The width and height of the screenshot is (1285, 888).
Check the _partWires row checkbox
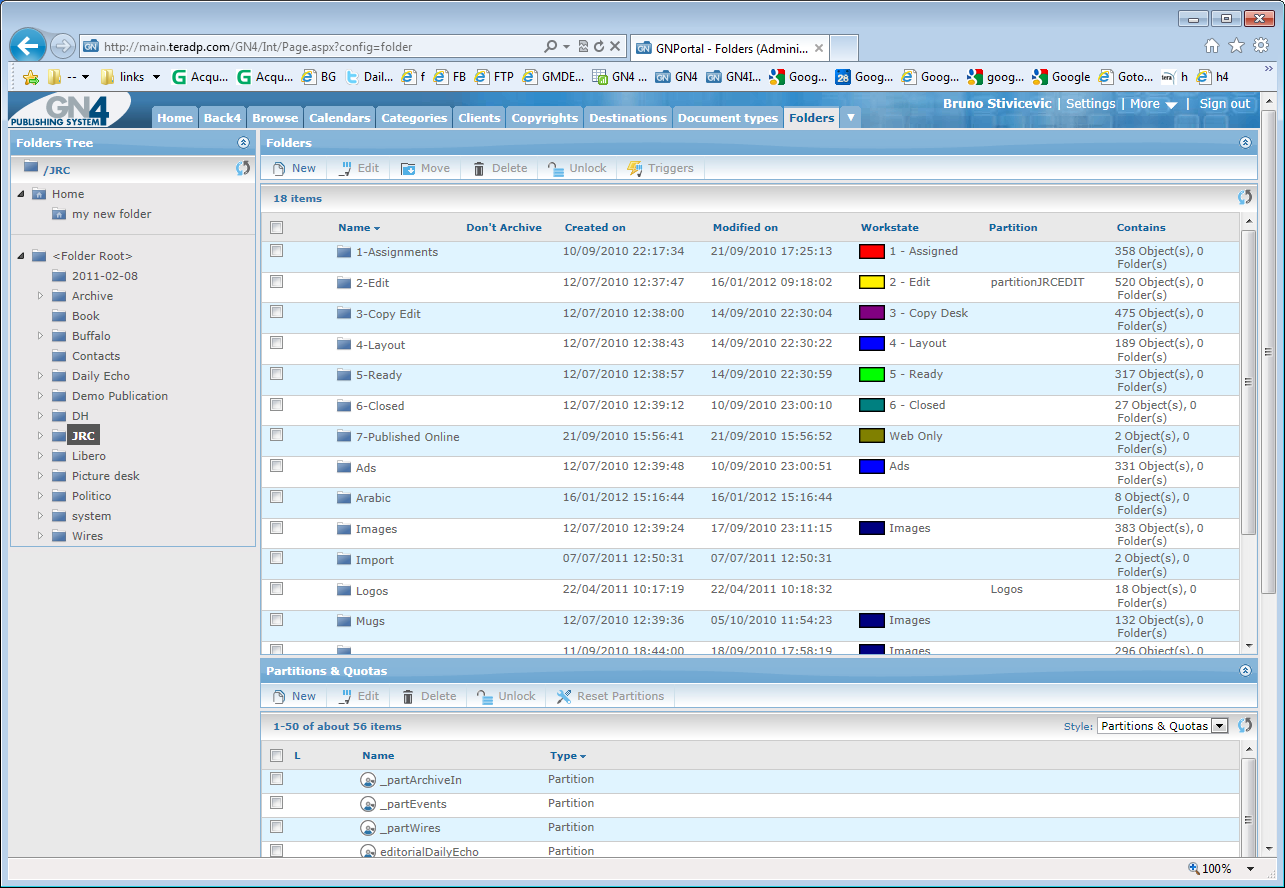(277, 827)
